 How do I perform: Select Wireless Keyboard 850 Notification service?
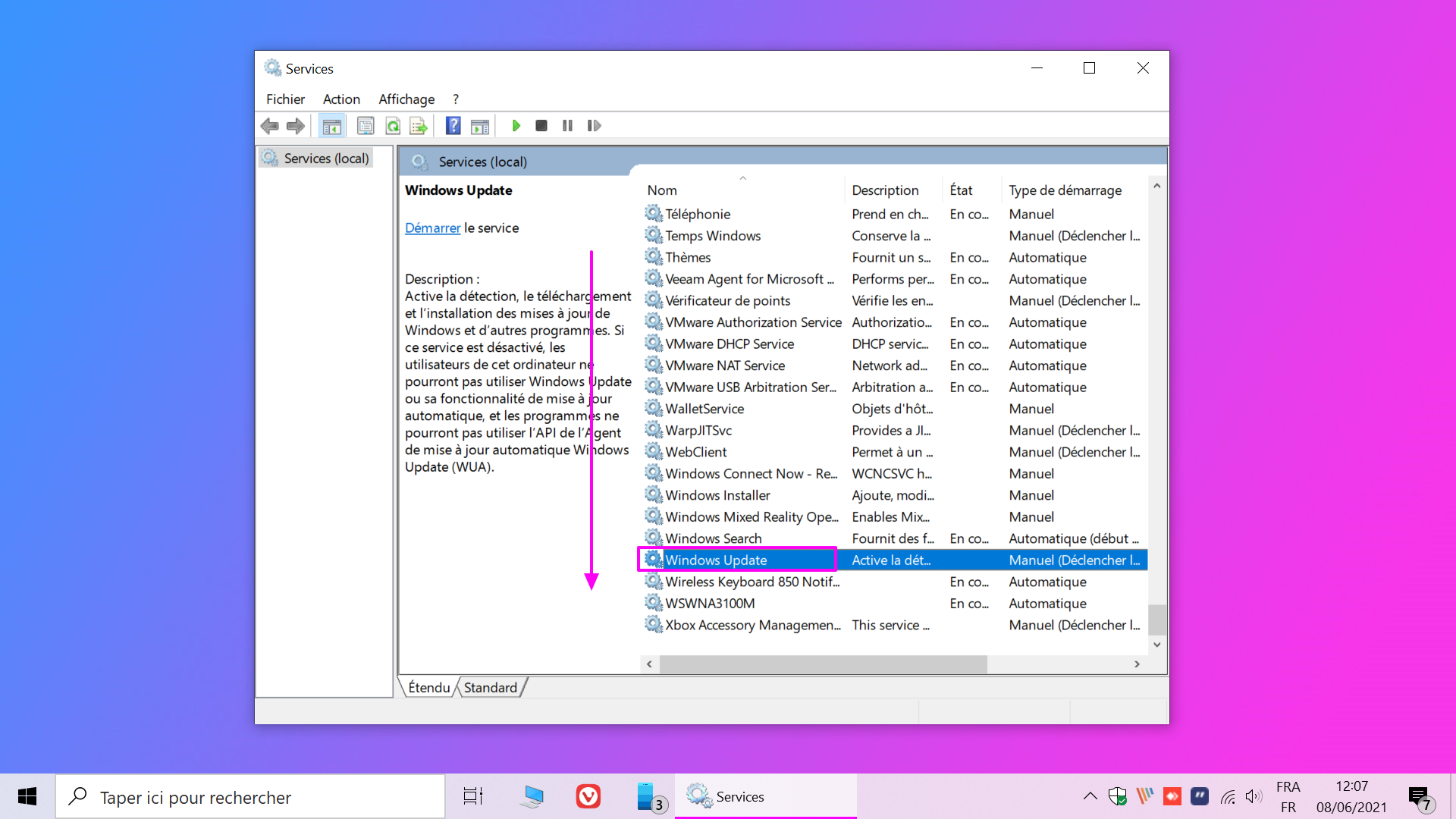pos(895,582)
